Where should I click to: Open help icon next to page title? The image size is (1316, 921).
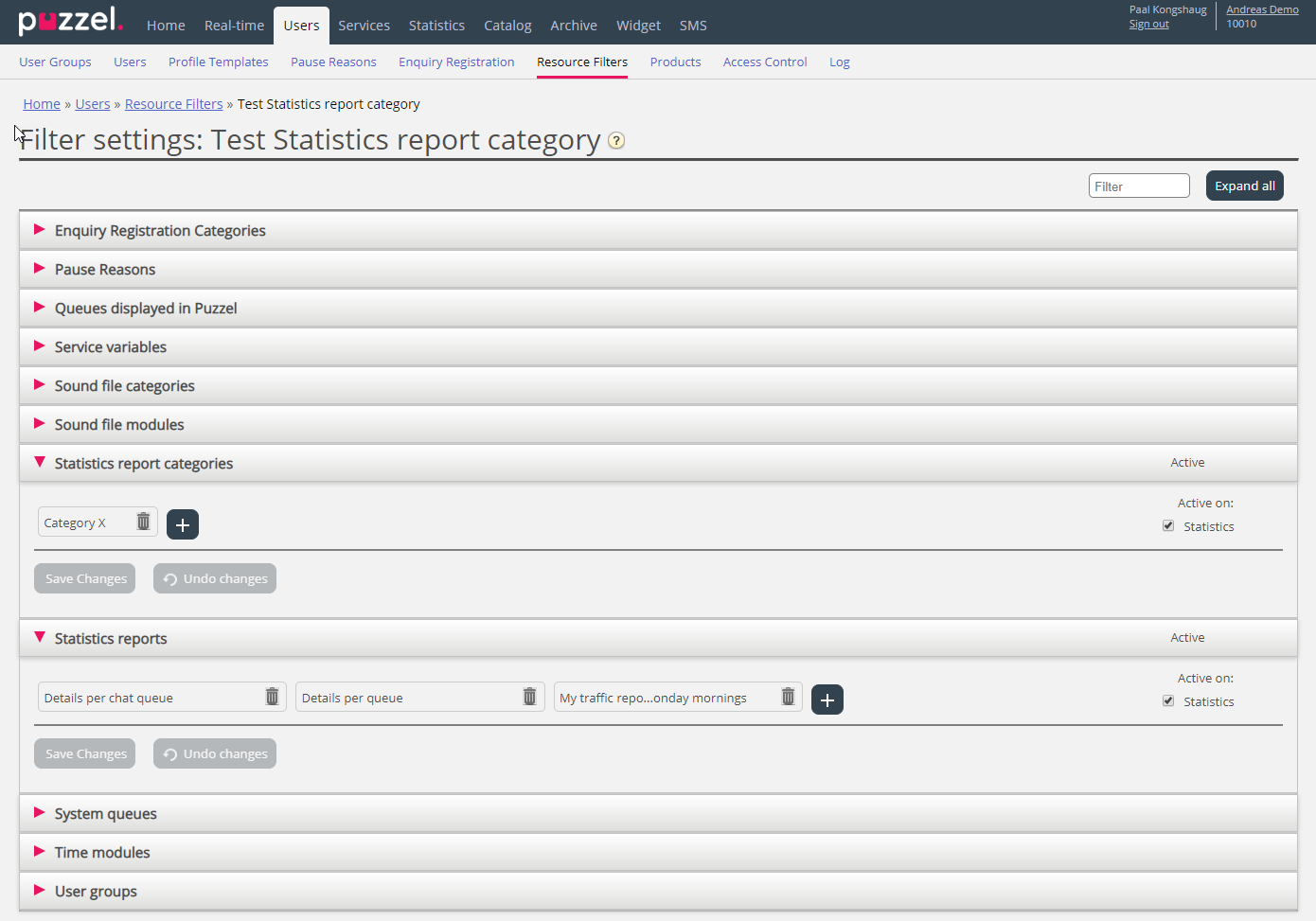click(616, 141)
